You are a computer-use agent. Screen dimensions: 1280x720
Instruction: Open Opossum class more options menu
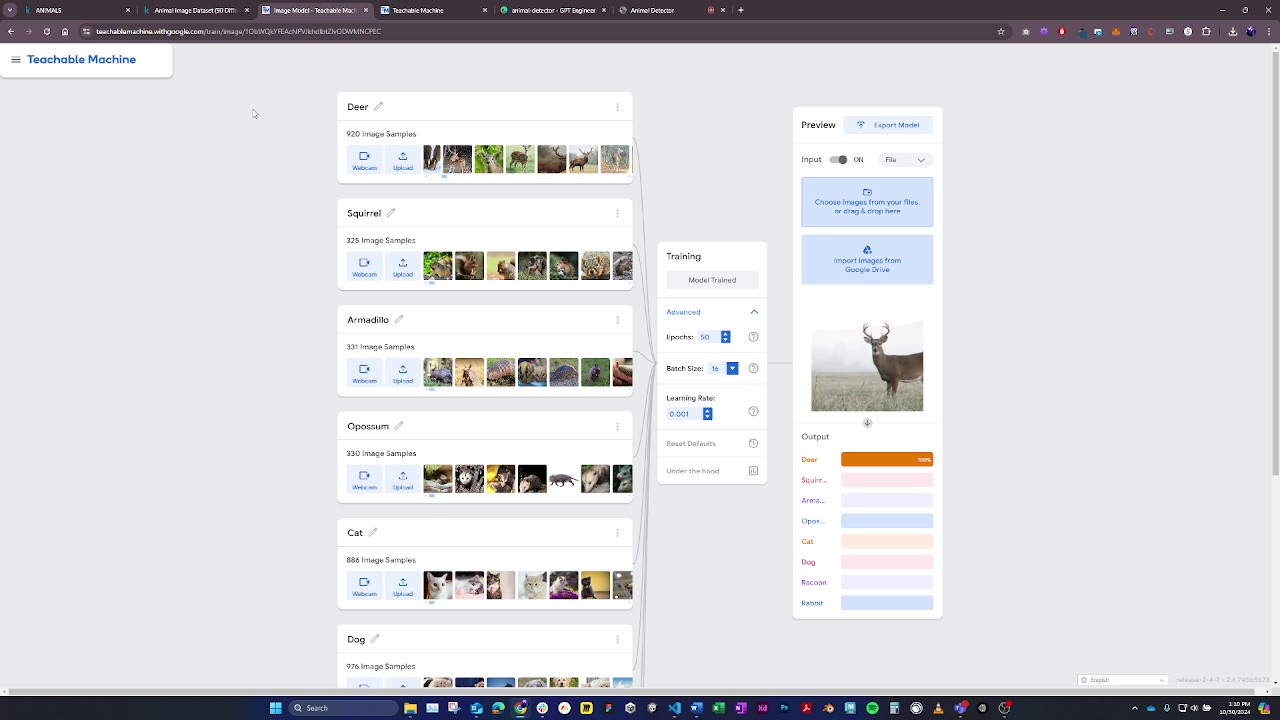click(617, 426)
